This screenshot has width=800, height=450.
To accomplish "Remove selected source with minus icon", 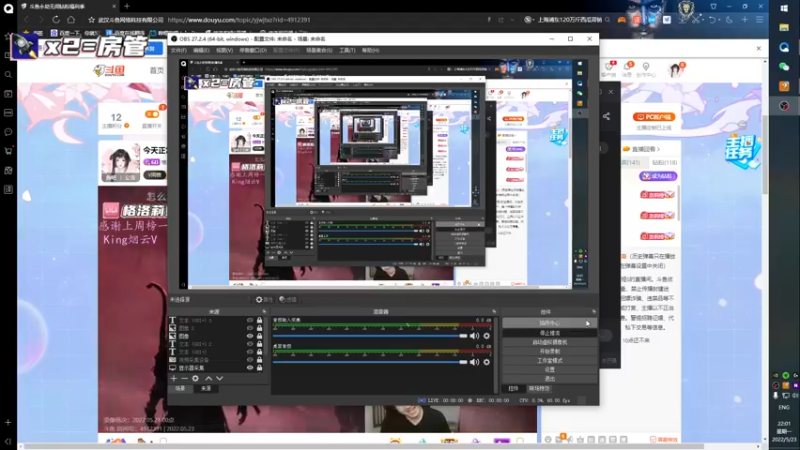I will pyautogui.click(x=184, y=379).
